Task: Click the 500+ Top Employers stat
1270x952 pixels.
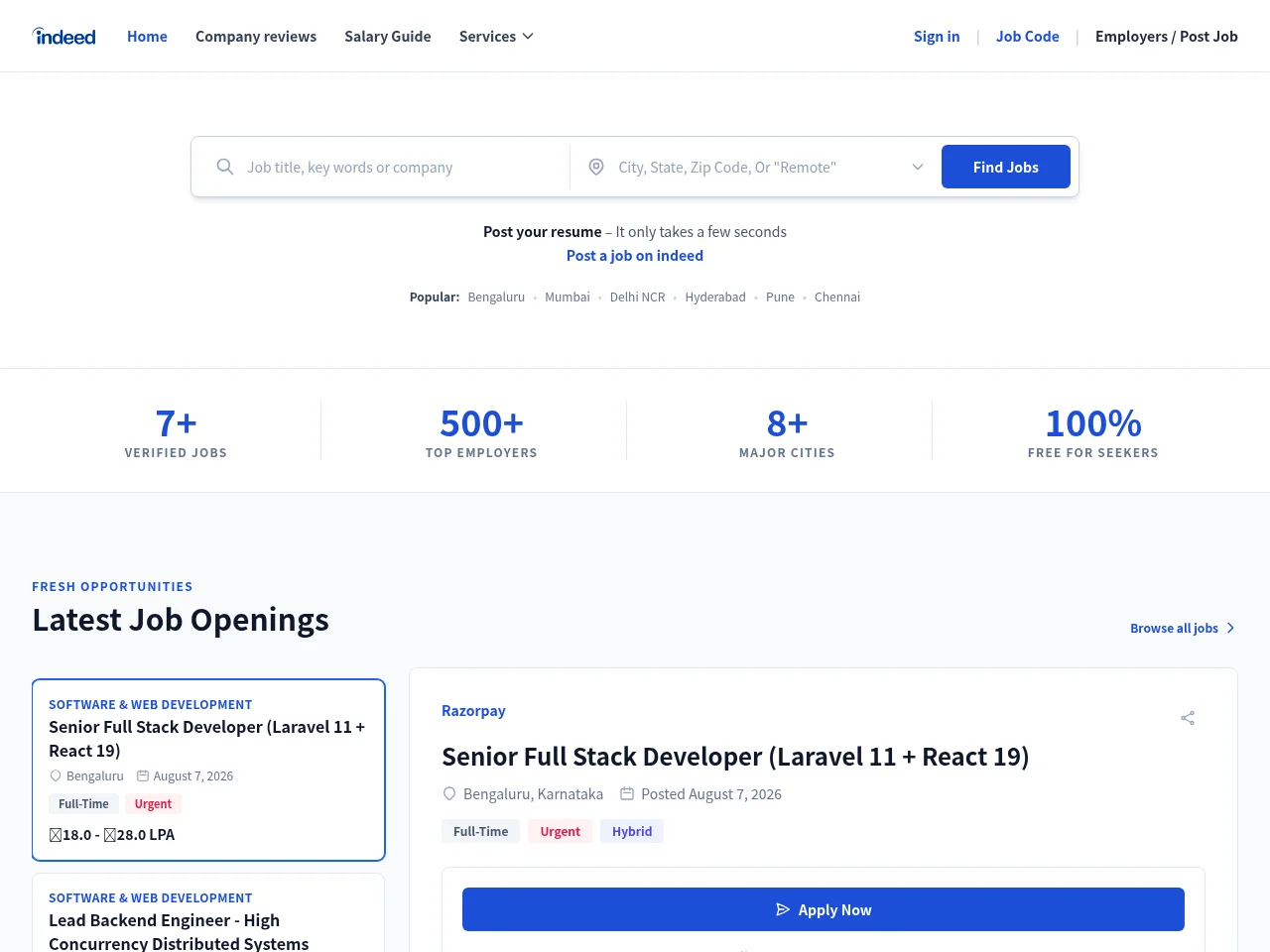Action: [x=481, y=431]
